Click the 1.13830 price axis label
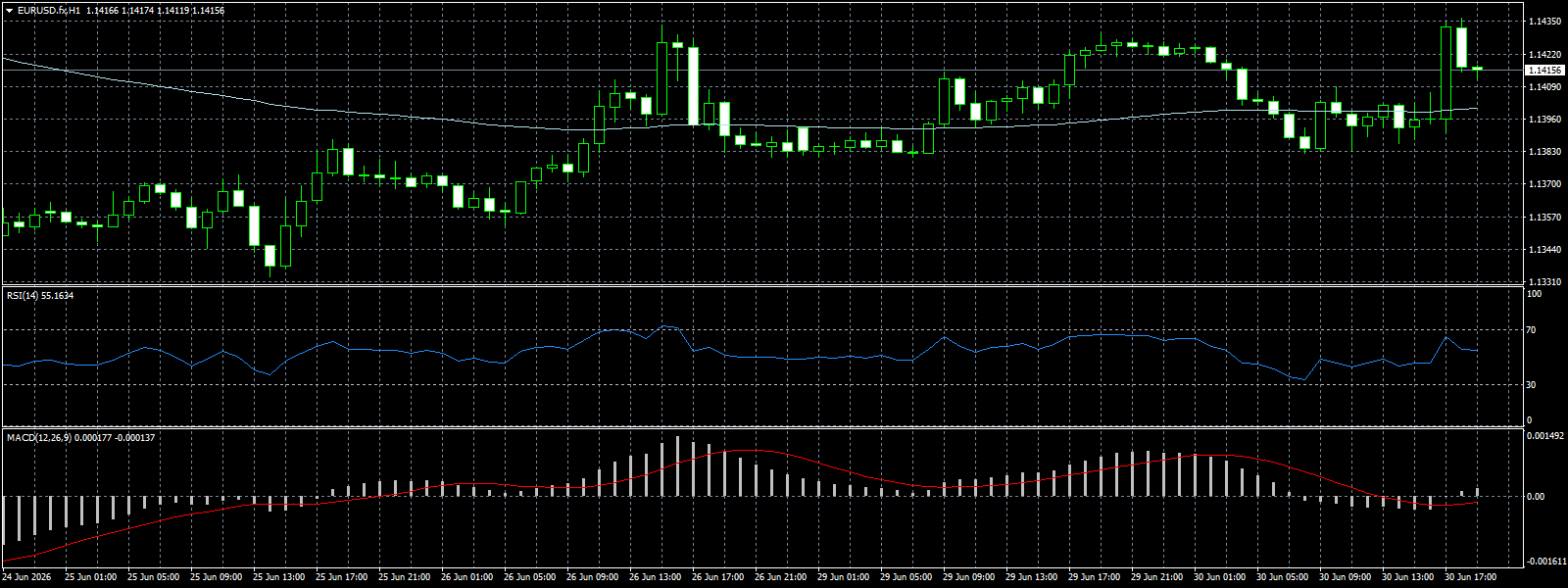This screenshot has height=588, width=1568. pos(1545,152)
